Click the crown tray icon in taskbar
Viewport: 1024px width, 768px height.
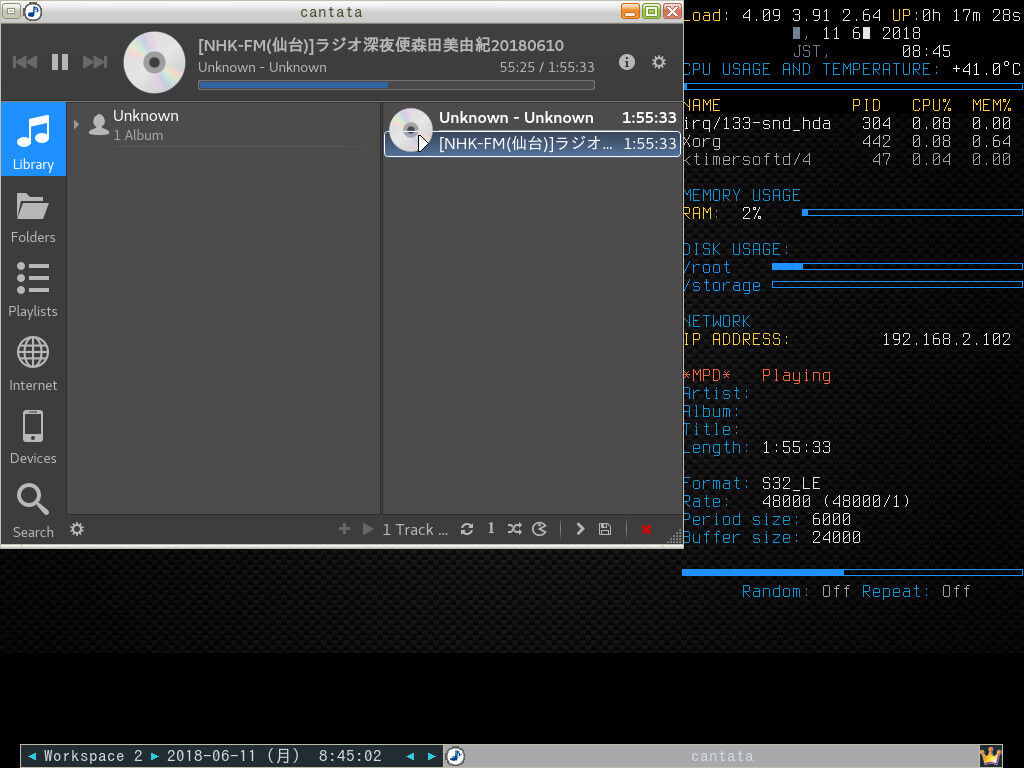(x=991, y=756)
